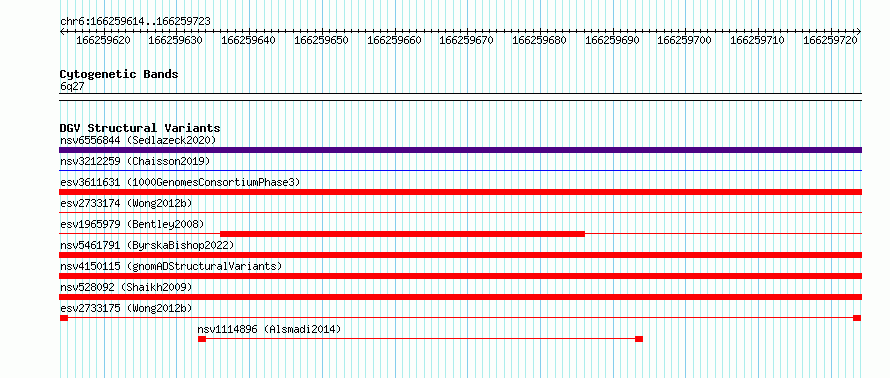Click the red nsv5461791 variant bar
This screenshot has height=378, width=890.
[x=460, y=255]
